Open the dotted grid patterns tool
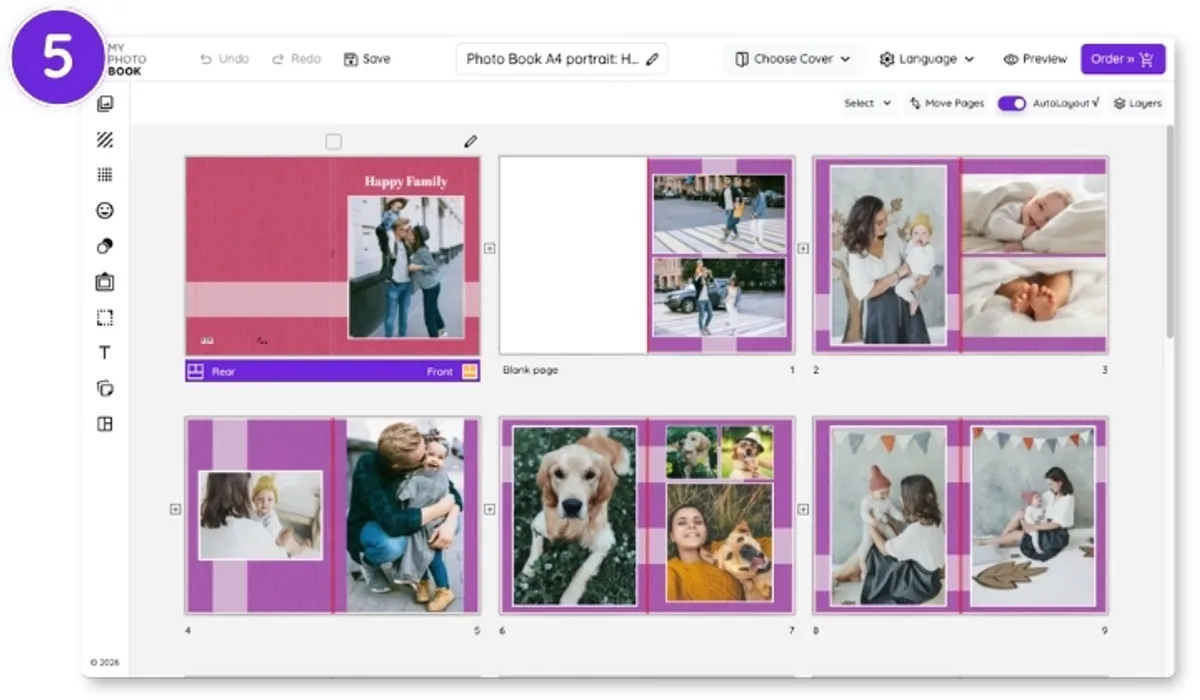Viewport: 1200px width, 700px height. (x=105, y=175)
